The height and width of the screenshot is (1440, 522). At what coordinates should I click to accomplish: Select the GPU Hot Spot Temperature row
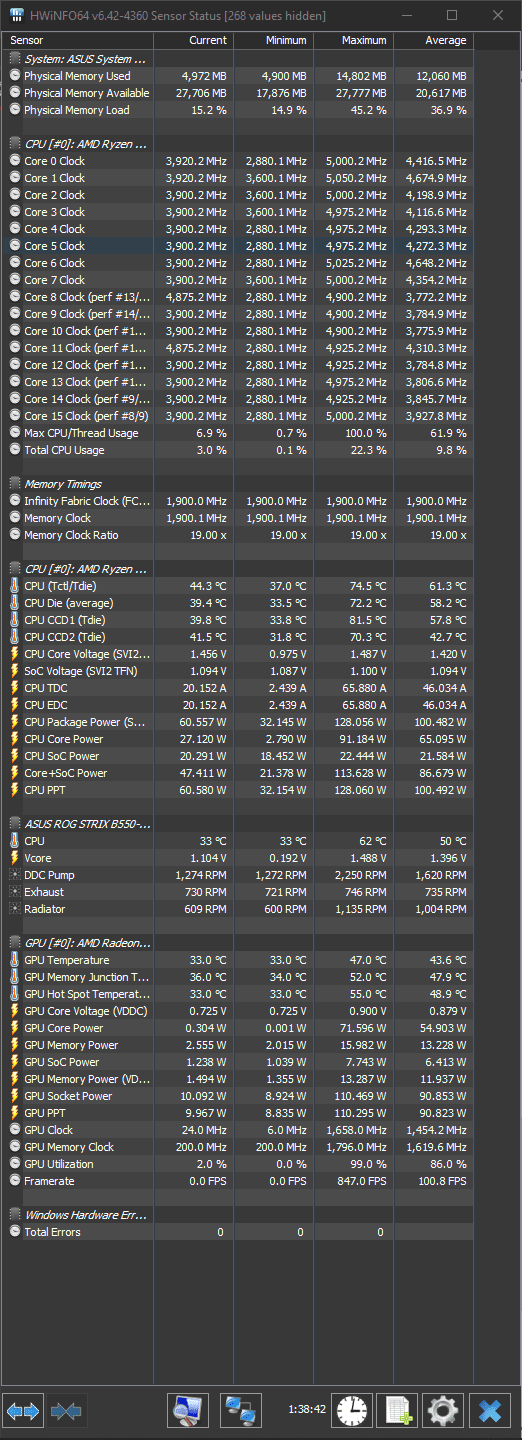(x=239, y=994)
